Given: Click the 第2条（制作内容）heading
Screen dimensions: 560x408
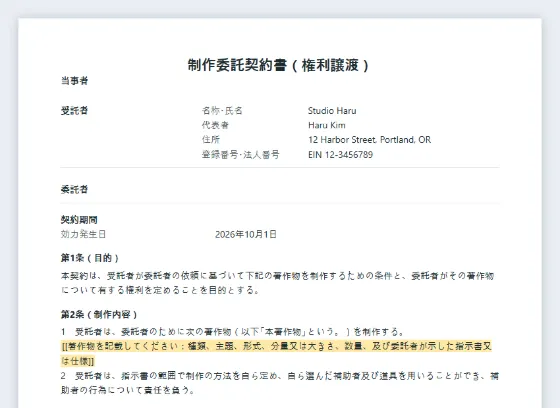Looking at the screenshot, I should click(x=99, y=314).
